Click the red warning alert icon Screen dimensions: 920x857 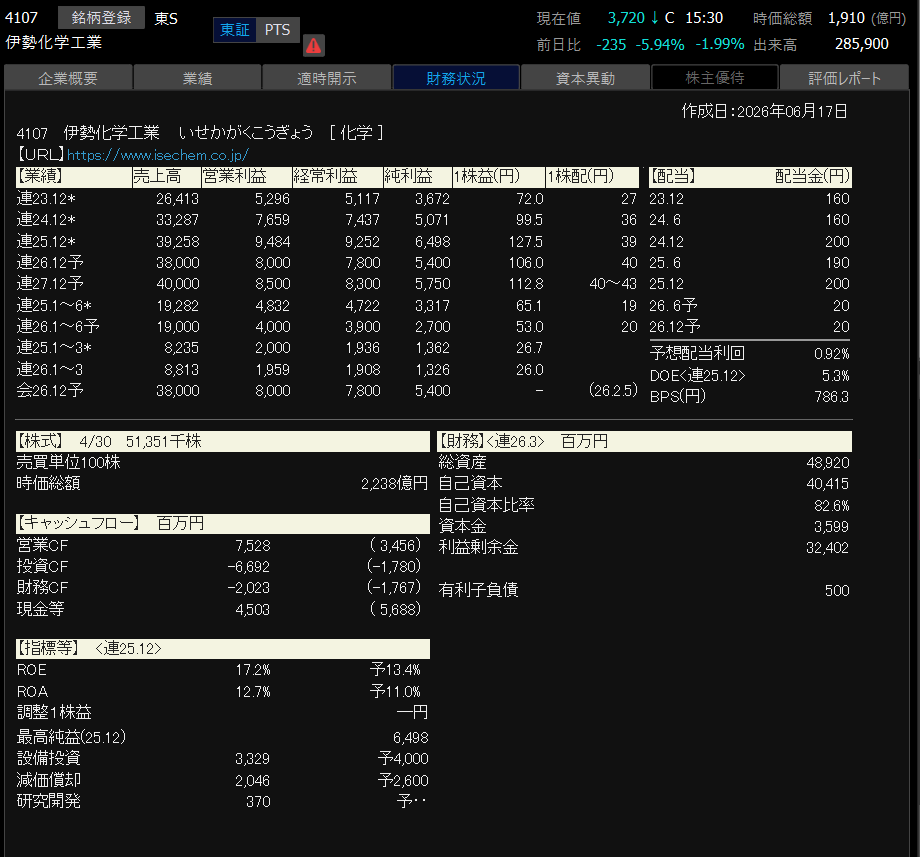(314, 45)
